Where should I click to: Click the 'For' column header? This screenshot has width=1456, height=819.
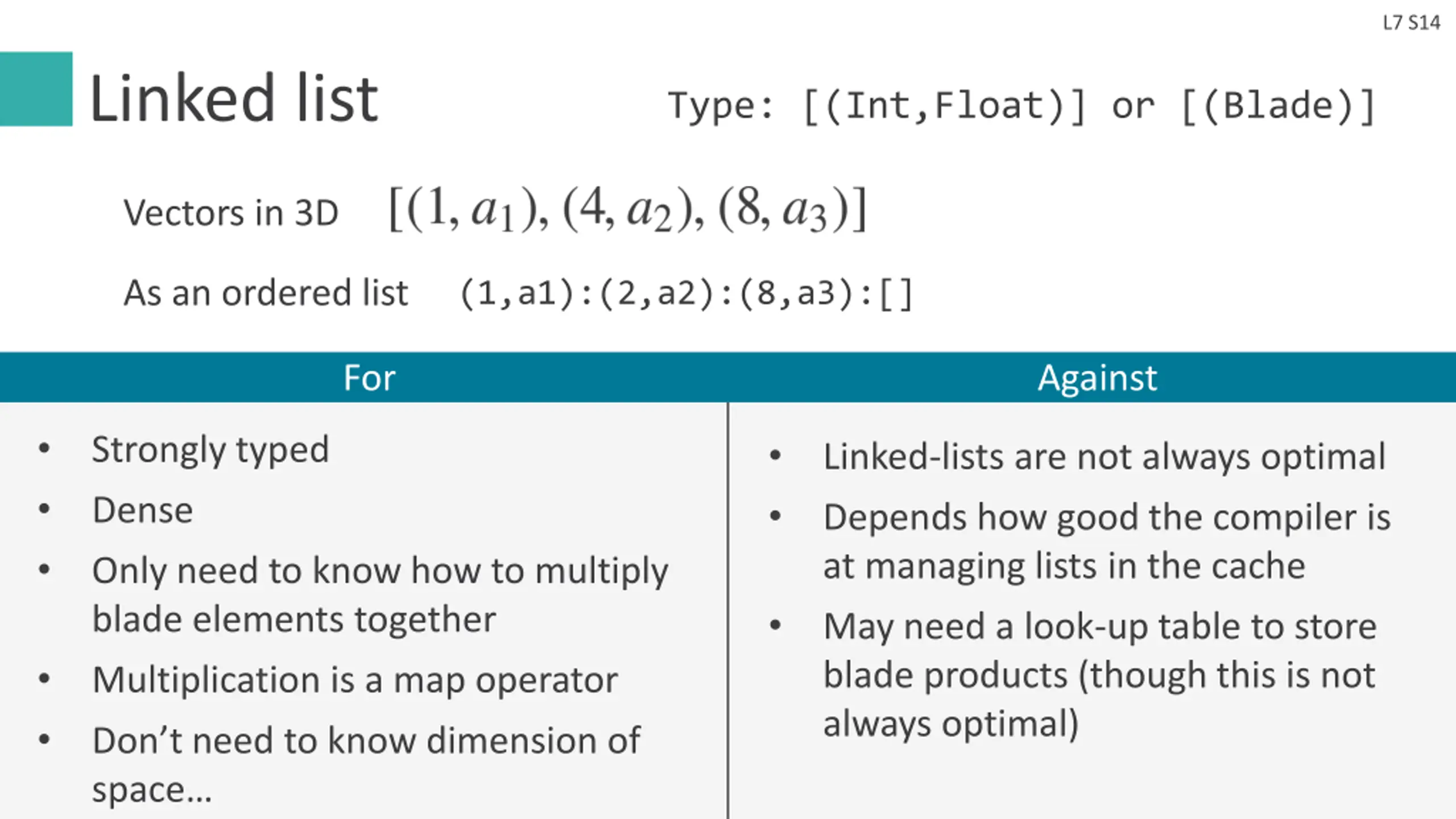(x=369, y=378)
